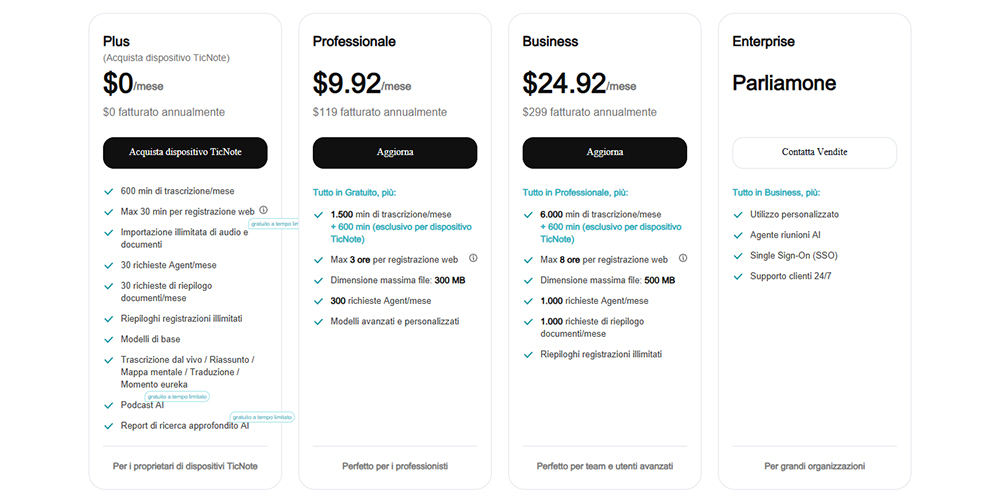Click the Tutto in Business, più text
1000x500 pixels.
pos(776,192)
